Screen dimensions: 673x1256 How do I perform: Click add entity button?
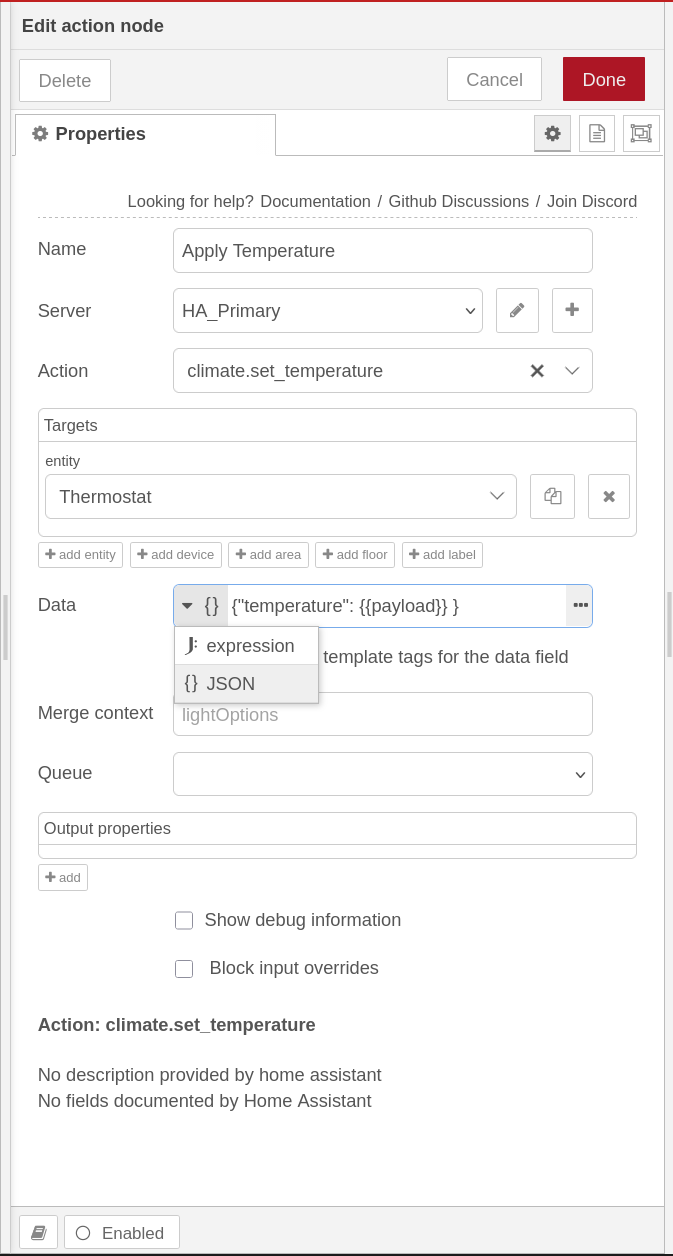[80, 554]
